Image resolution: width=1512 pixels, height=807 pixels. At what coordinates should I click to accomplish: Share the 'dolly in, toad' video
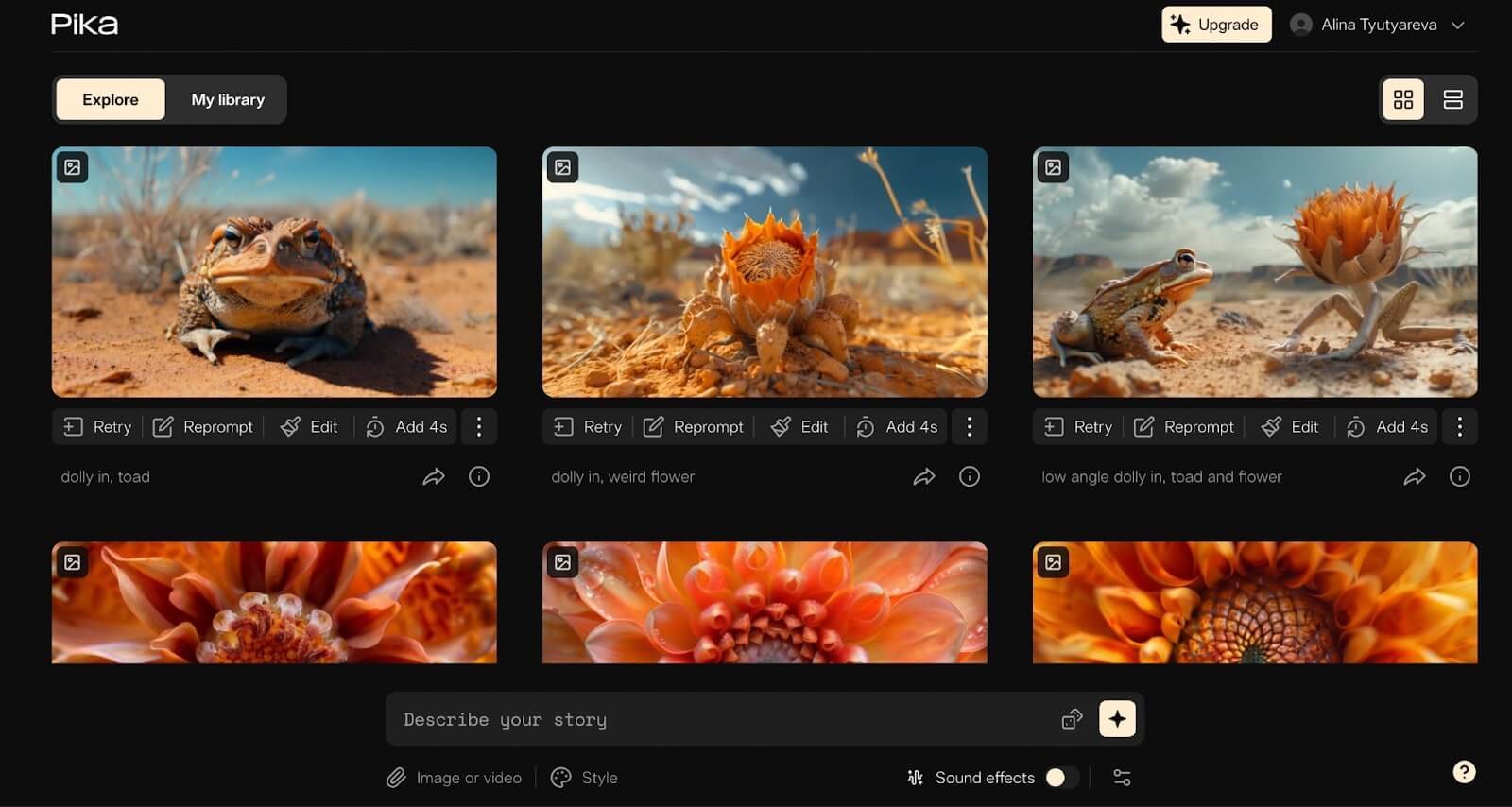point(434,477)
